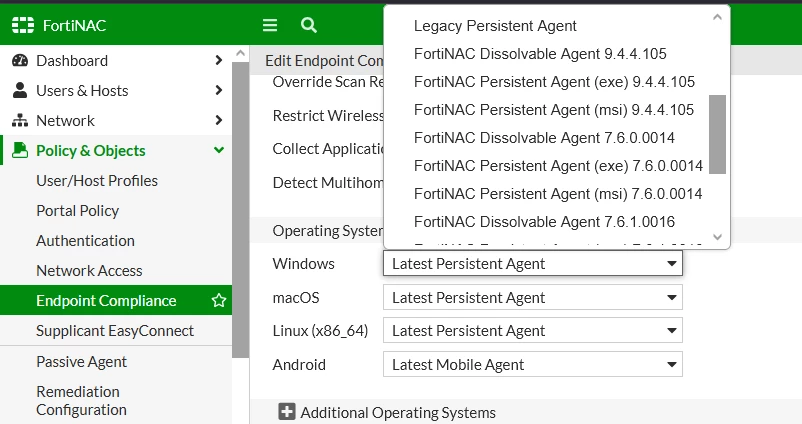Select FortiNAC Dissolvable Agent 9.4.4.105
The width and height of the screenshot is (802, 424).
[x=540, y=54]
